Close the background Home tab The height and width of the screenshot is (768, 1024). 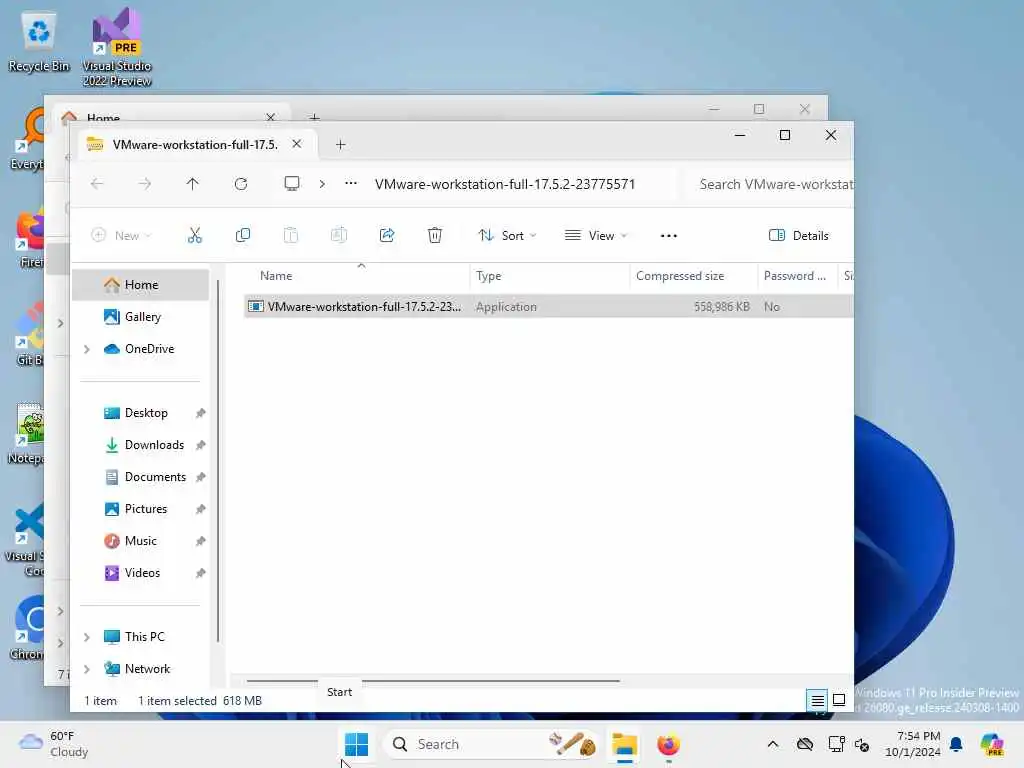click(x=270, y=117)
